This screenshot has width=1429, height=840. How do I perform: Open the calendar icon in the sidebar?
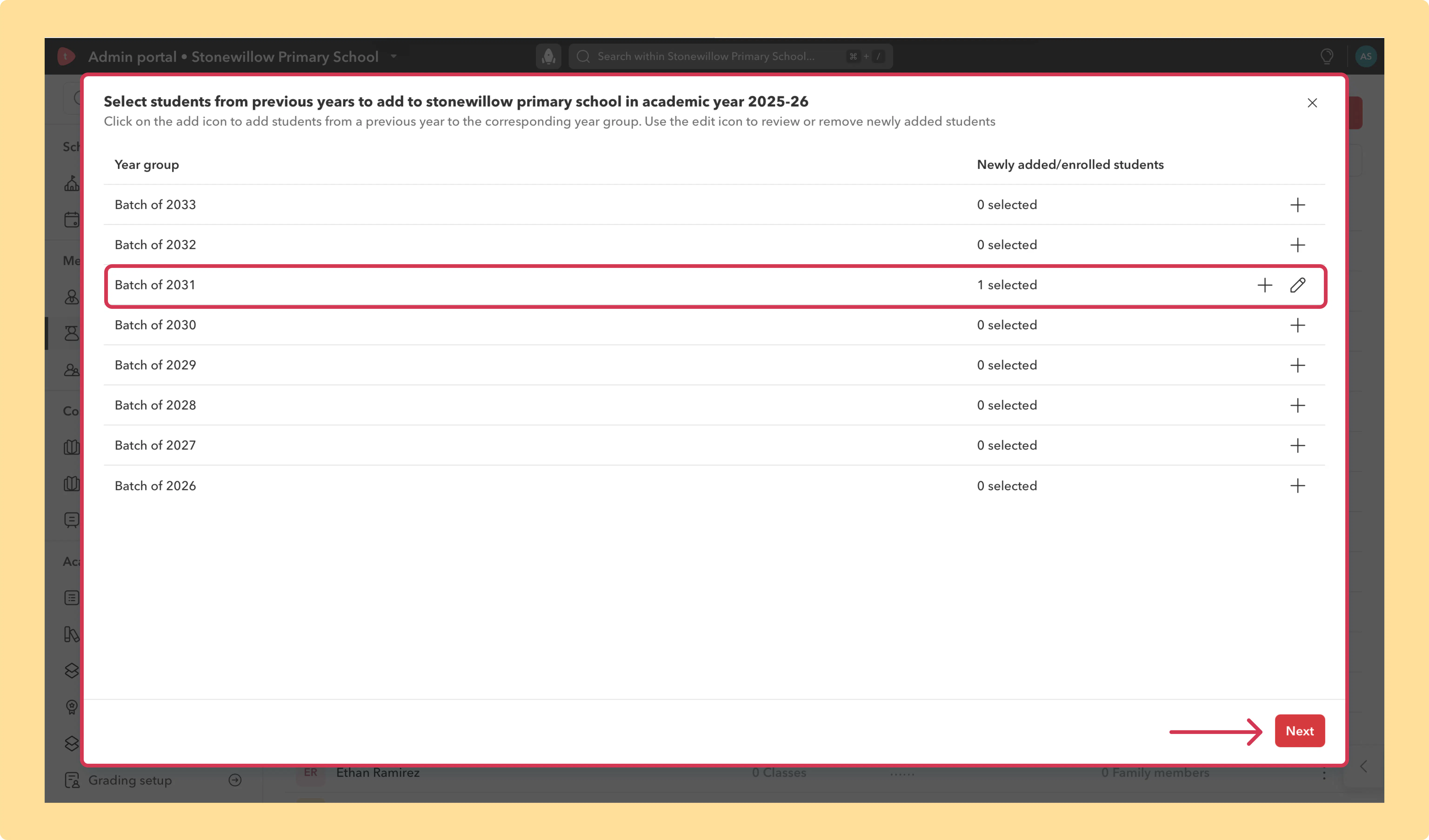(72, 220)
